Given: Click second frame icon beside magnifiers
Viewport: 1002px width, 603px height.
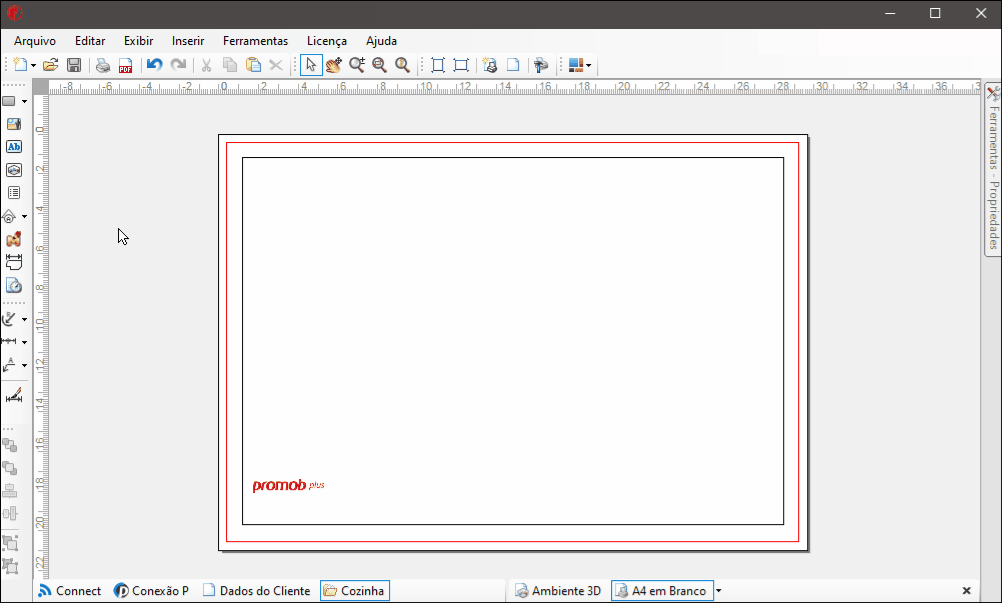Looking at the screenshot, I should [x=461, y=65].
